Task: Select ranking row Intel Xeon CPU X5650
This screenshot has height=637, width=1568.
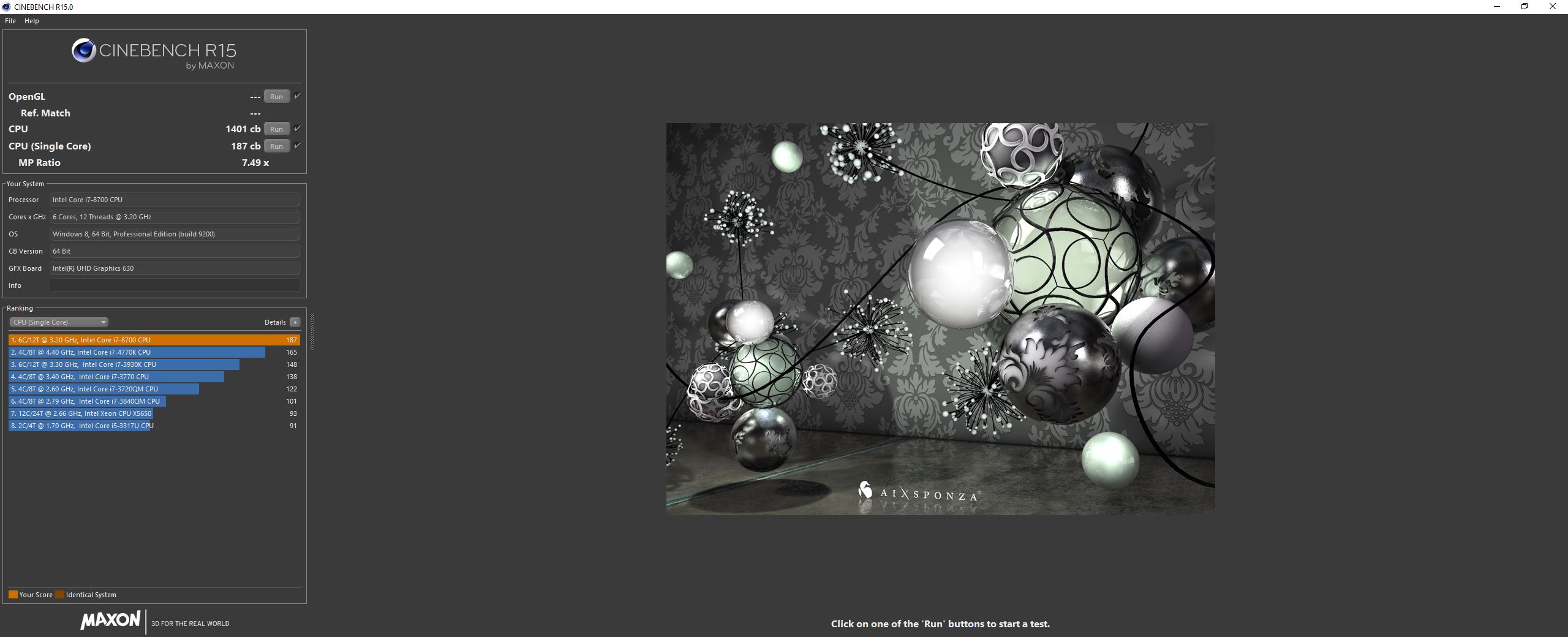Action: point(154,413)
